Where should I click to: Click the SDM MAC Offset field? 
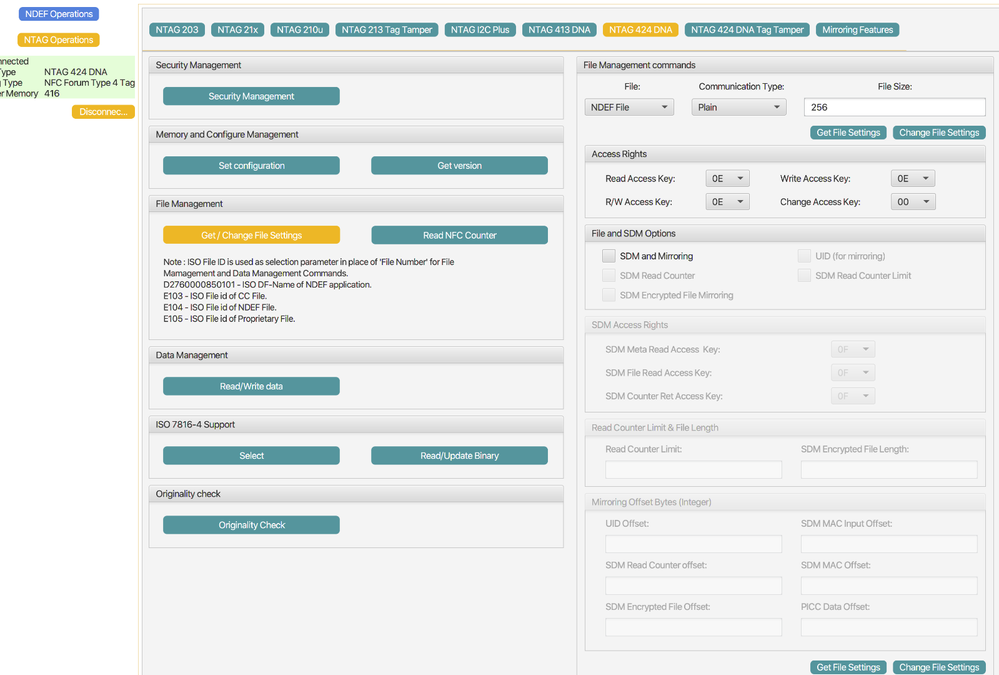[x=889, y=586]
